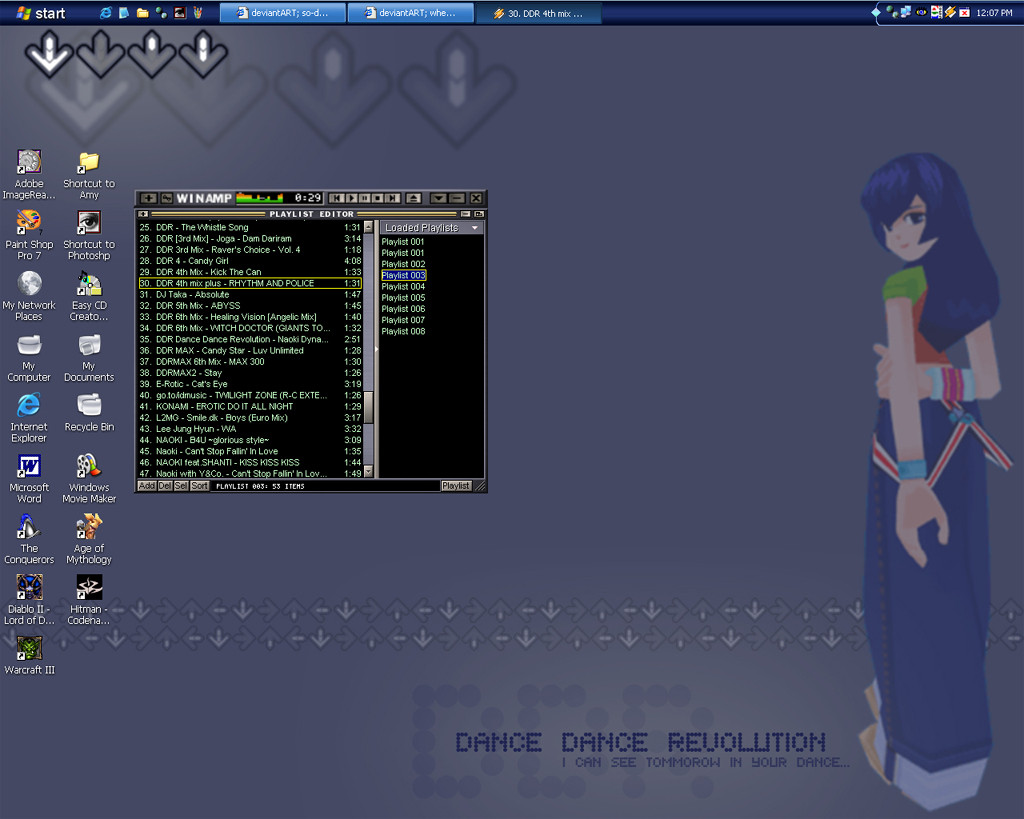Open the Easy CD Creator desktop icon

[x=89, y=296]
